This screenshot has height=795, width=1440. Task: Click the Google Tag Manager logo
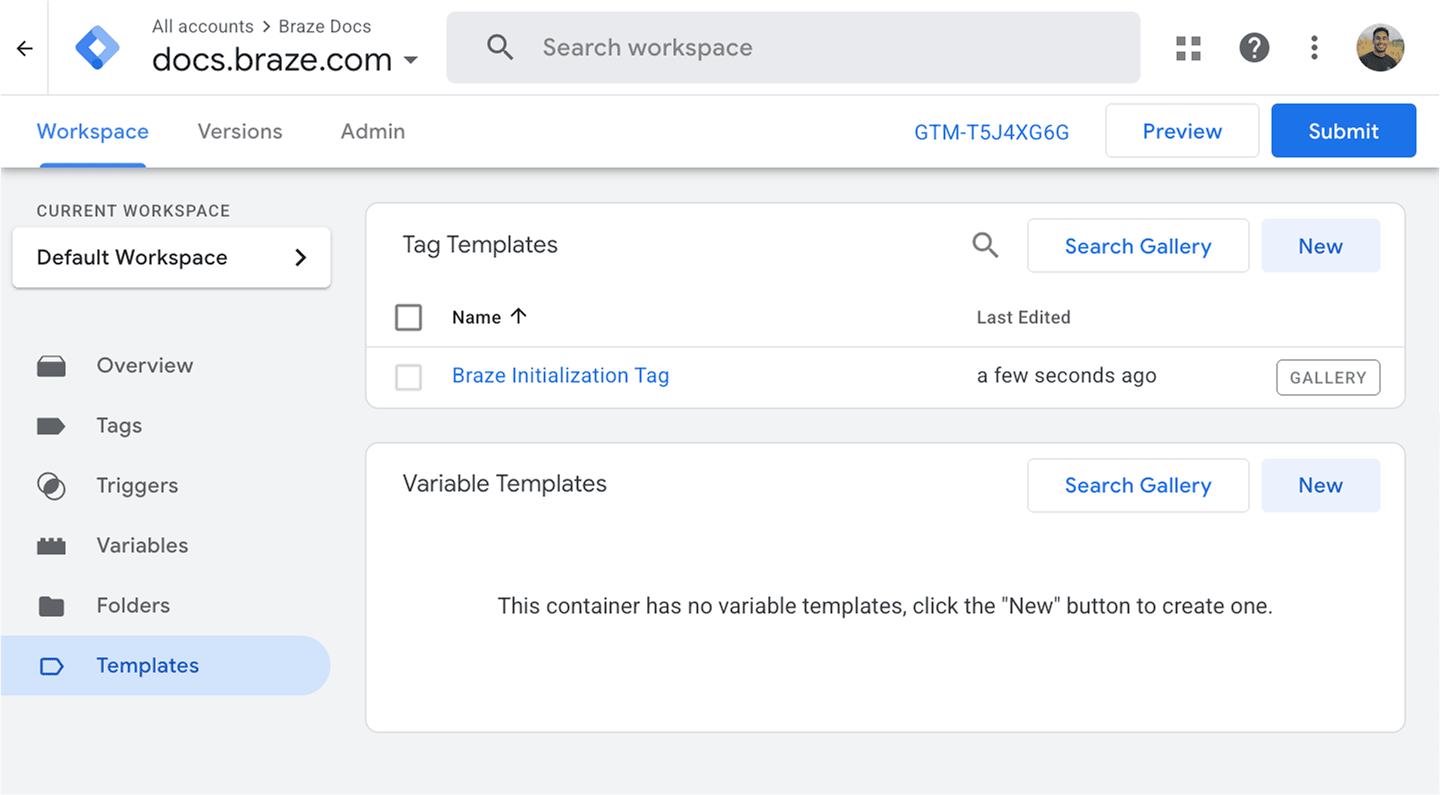pyautogui.click(x=97, y=46)
